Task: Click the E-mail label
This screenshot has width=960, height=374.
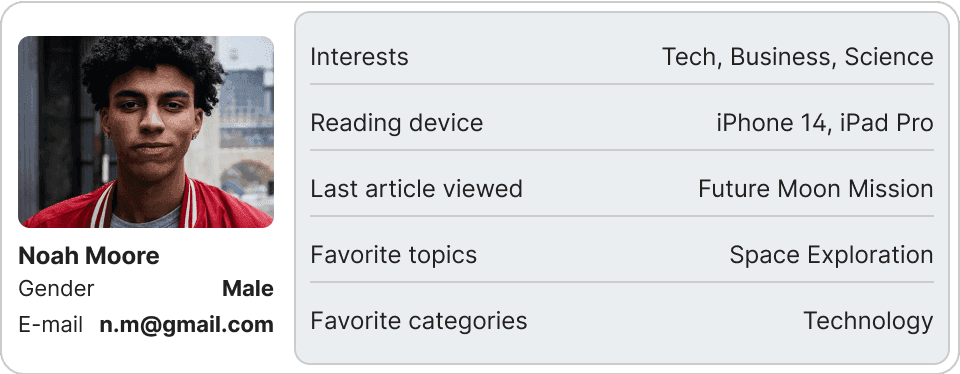Action: point(50,325)
